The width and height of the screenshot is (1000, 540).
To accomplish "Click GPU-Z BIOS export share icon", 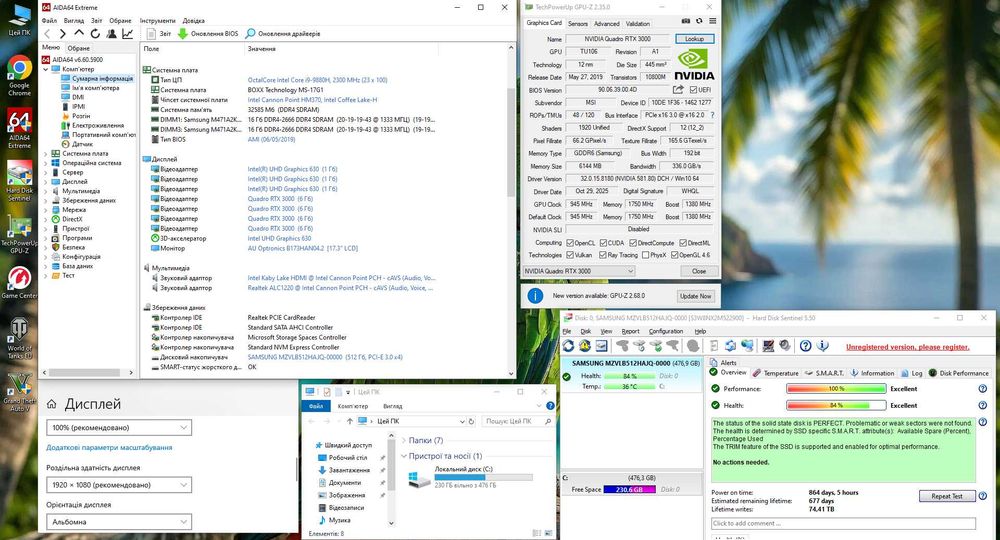I will (678, 89).
